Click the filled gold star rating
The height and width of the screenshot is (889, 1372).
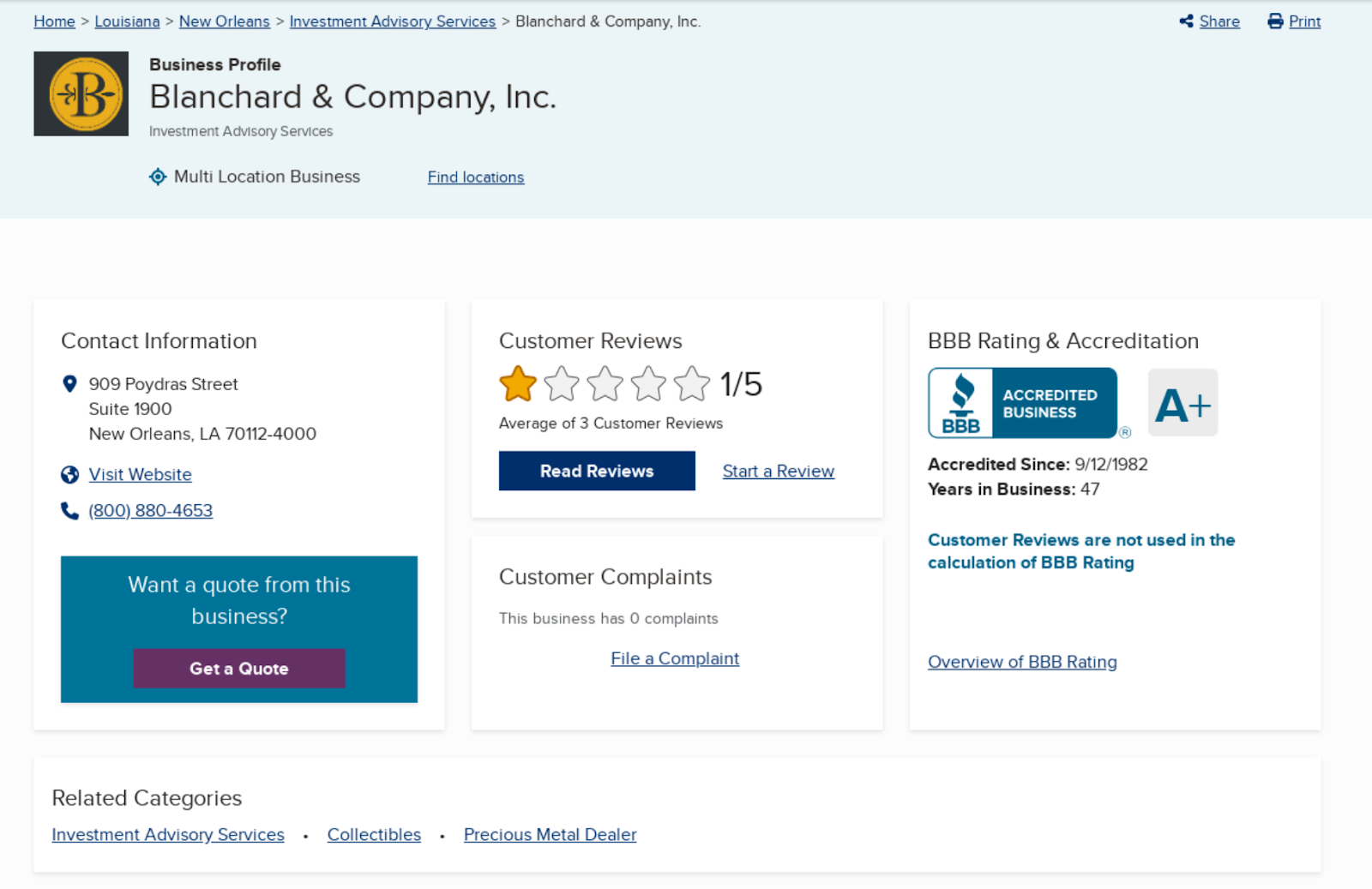pyautogui.click(x=518, y=384)
